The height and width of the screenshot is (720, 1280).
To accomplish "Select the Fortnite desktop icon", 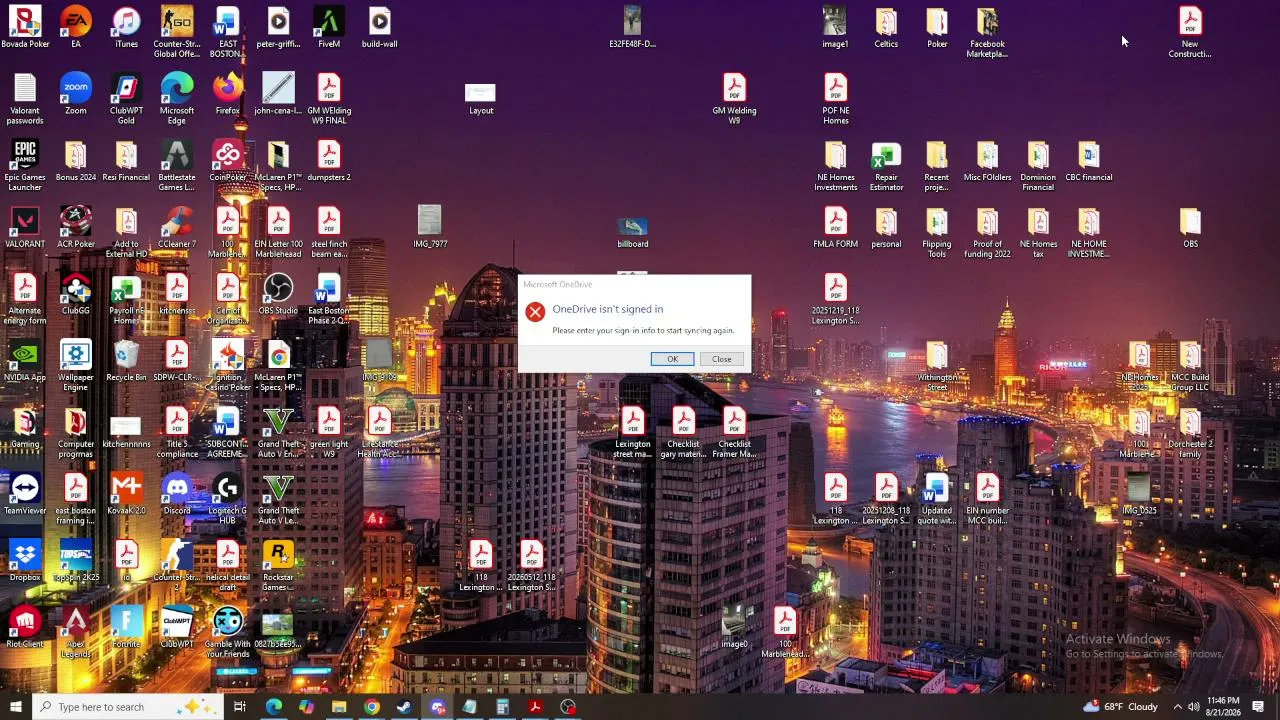I will pos(126,628).
